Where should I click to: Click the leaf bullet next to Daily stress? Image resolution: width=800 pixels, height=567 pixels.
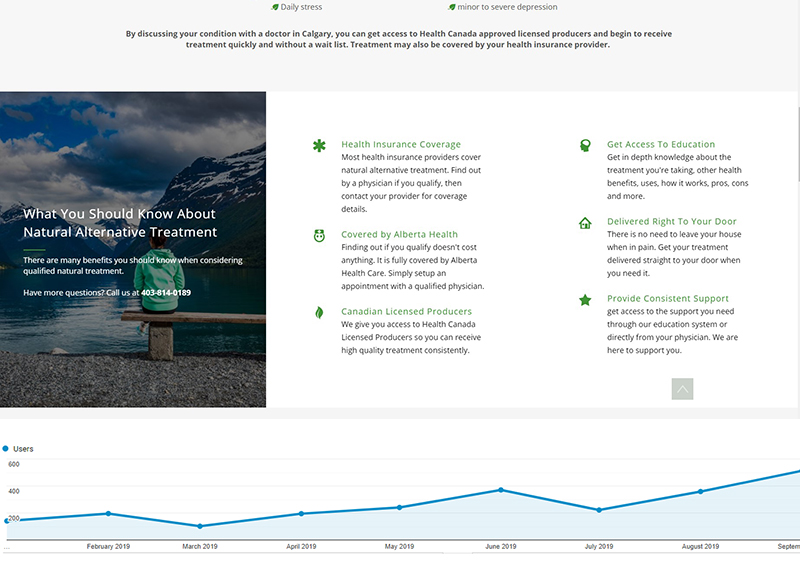275,7
